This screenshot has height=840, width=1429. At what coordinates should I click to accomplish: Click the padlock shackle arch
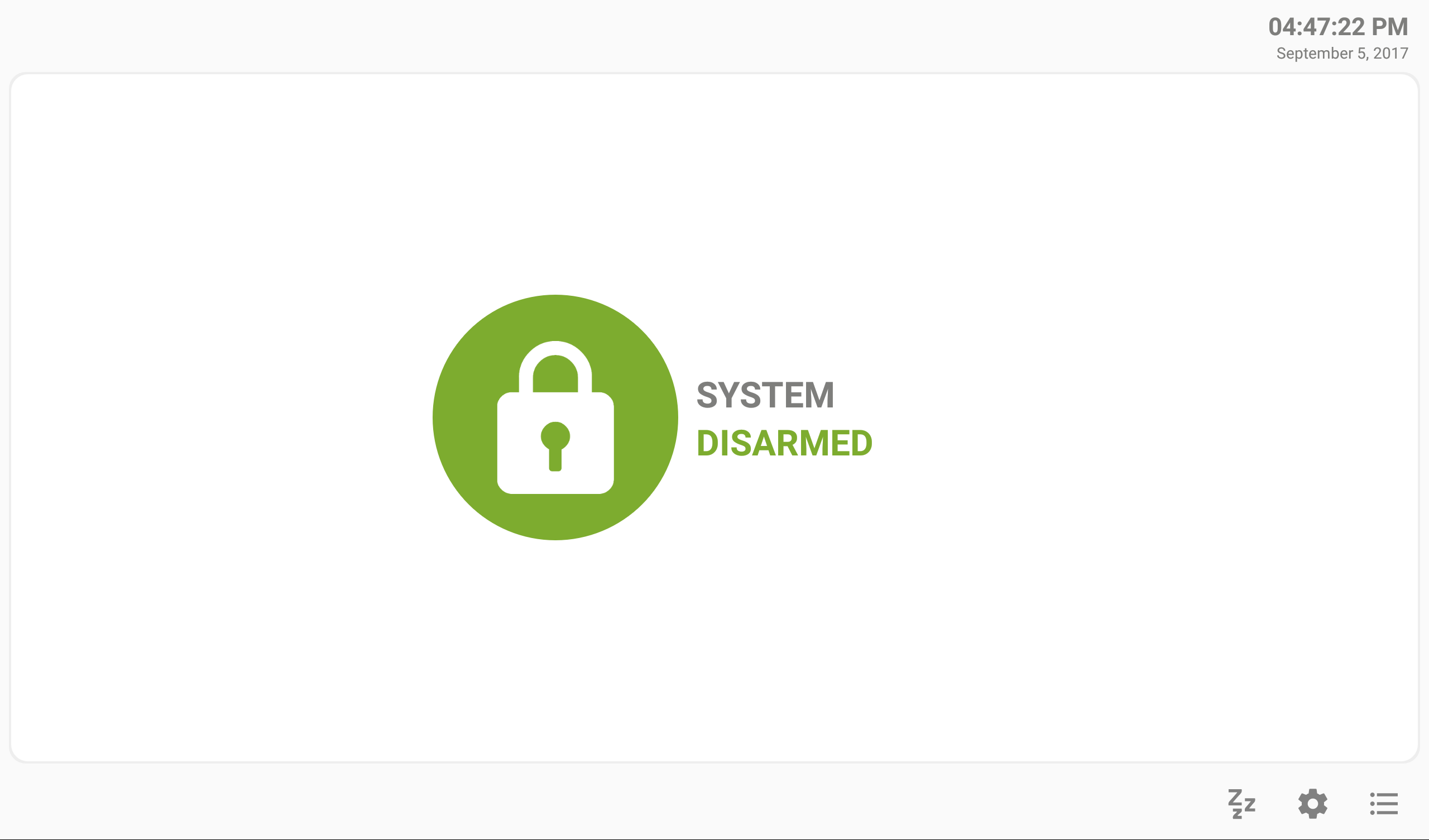click(555, 366)
